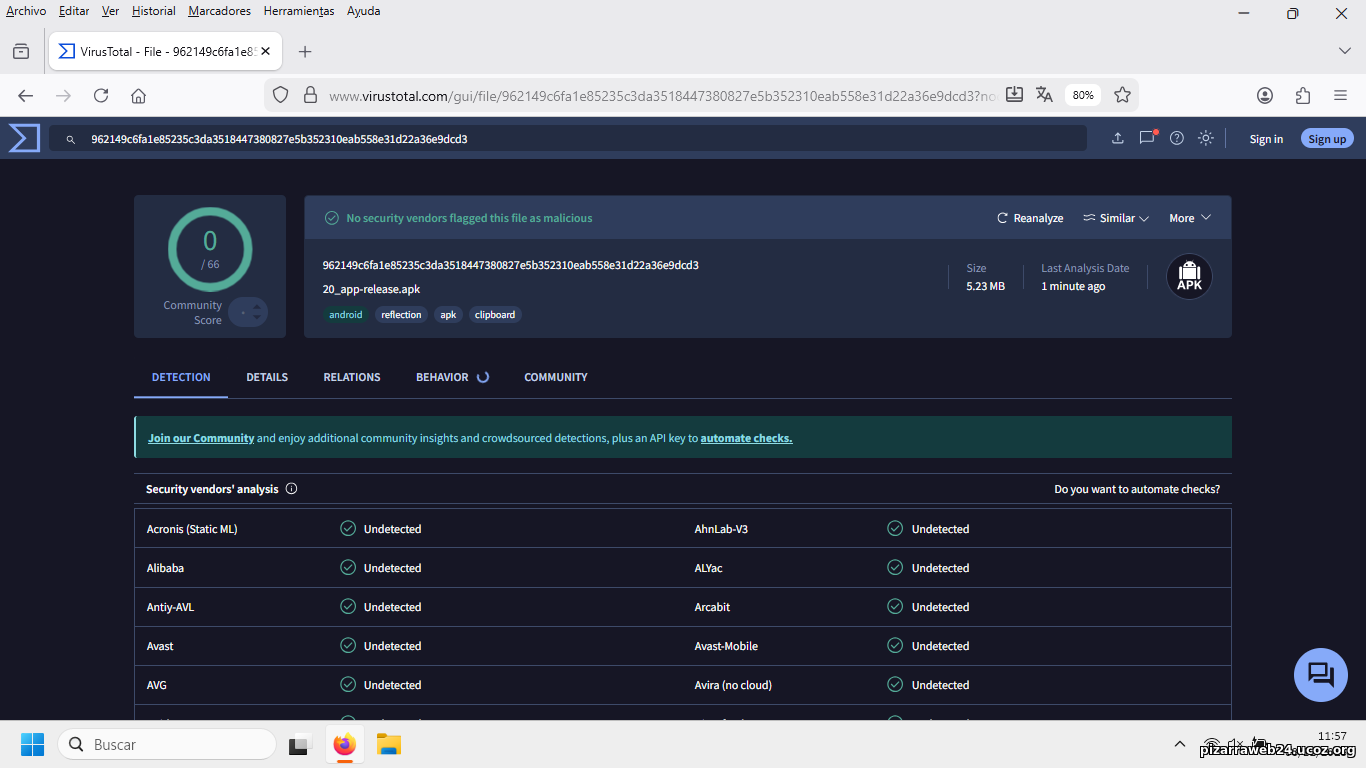Bookmark this page with star icon
Viewport: 1366px width, 768px height.
1122,95
